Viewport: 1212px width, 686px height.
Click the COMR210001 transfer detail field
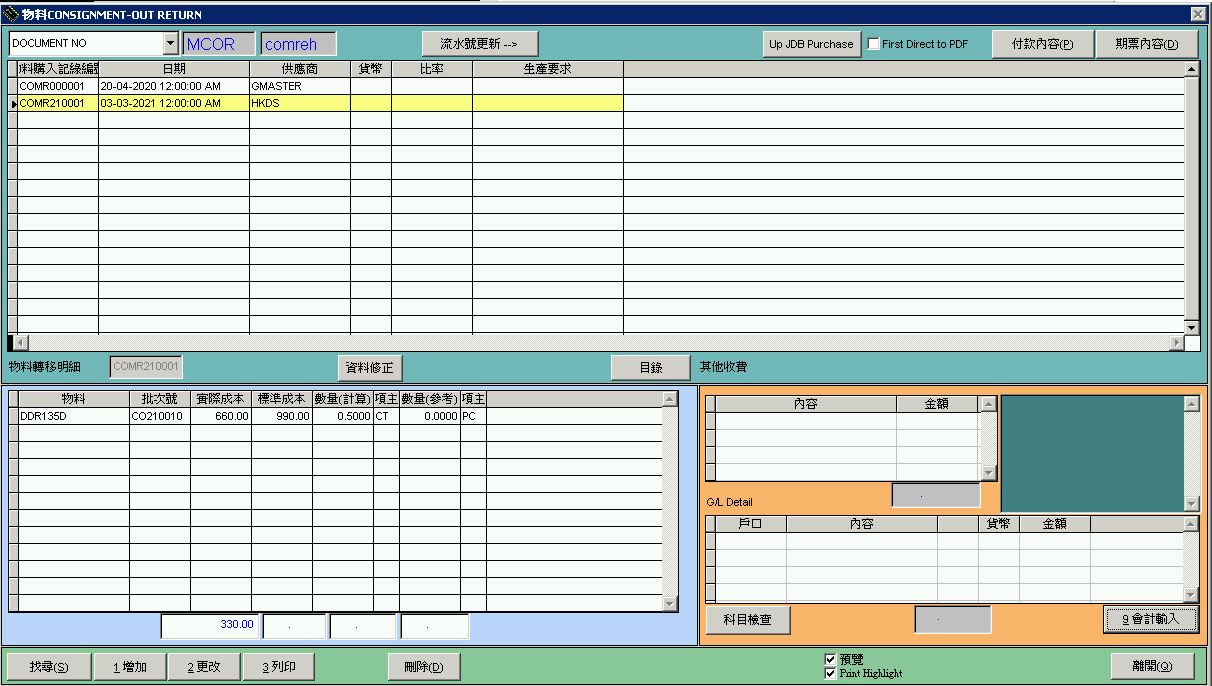coord(146,367)
